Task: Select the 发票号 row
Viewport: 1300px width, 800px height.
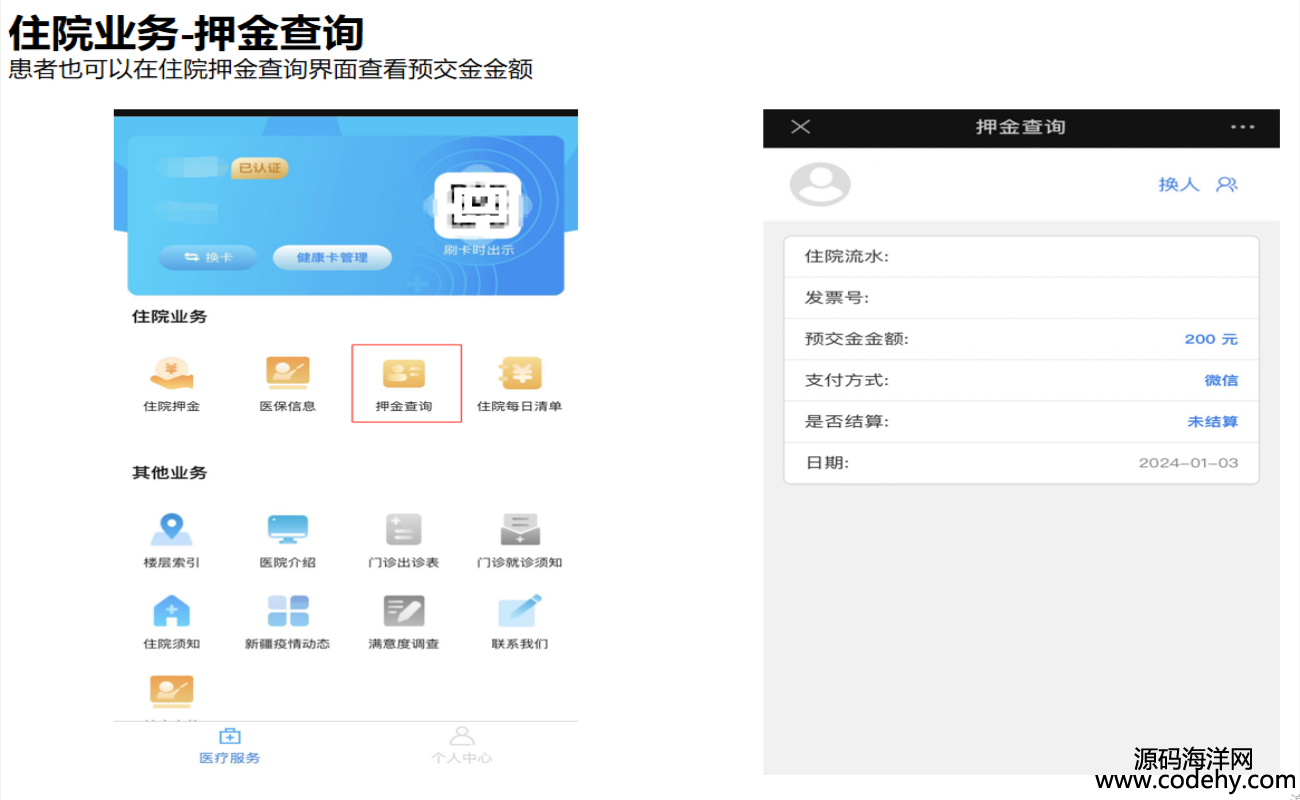Action: (x=1021, y=298)
